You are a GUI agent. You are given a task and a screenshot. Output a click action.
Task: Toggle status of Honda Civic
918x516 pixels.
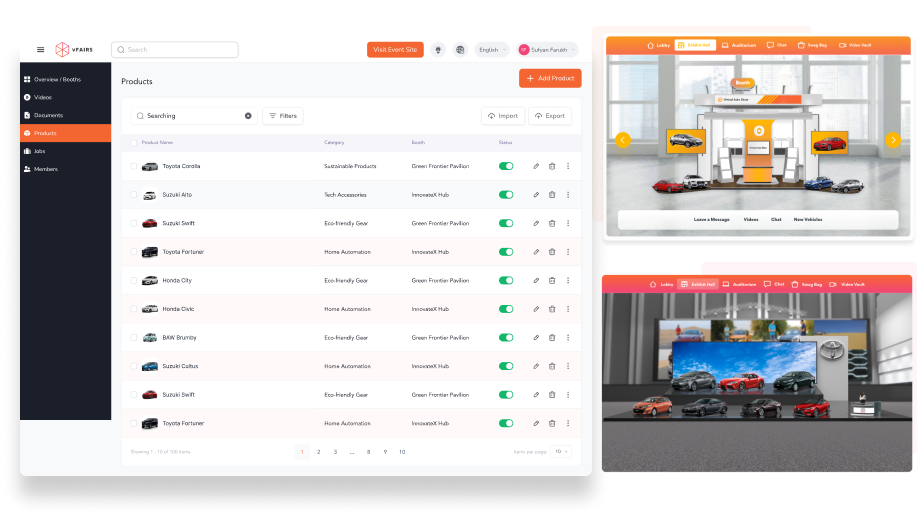[x=506, y=309]
